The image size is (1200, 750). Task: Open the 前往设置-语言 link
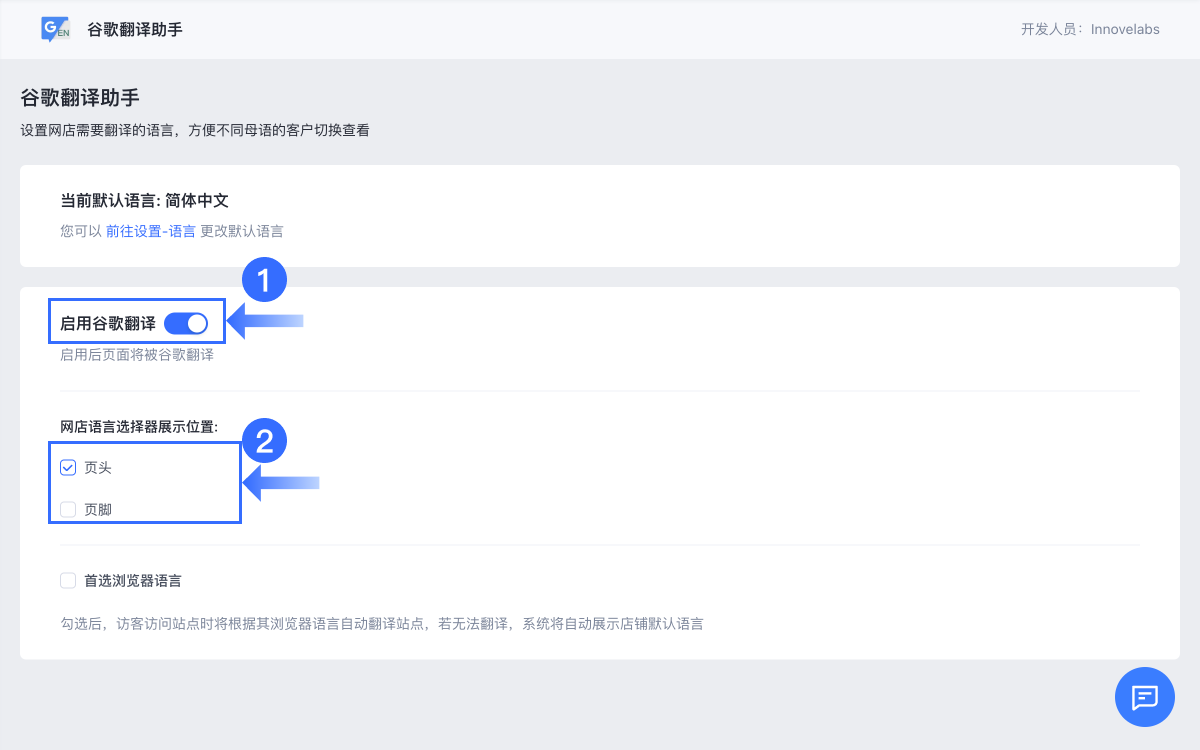click(151, 231)
